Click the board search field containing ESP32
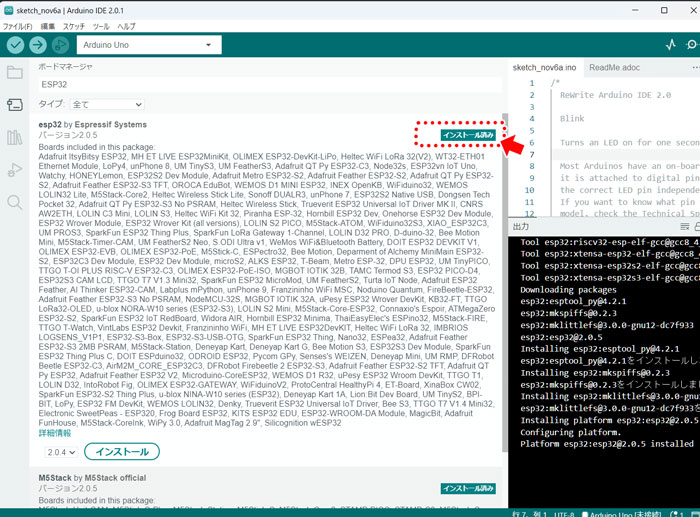The image size is (700, 517). click(270, 84)
